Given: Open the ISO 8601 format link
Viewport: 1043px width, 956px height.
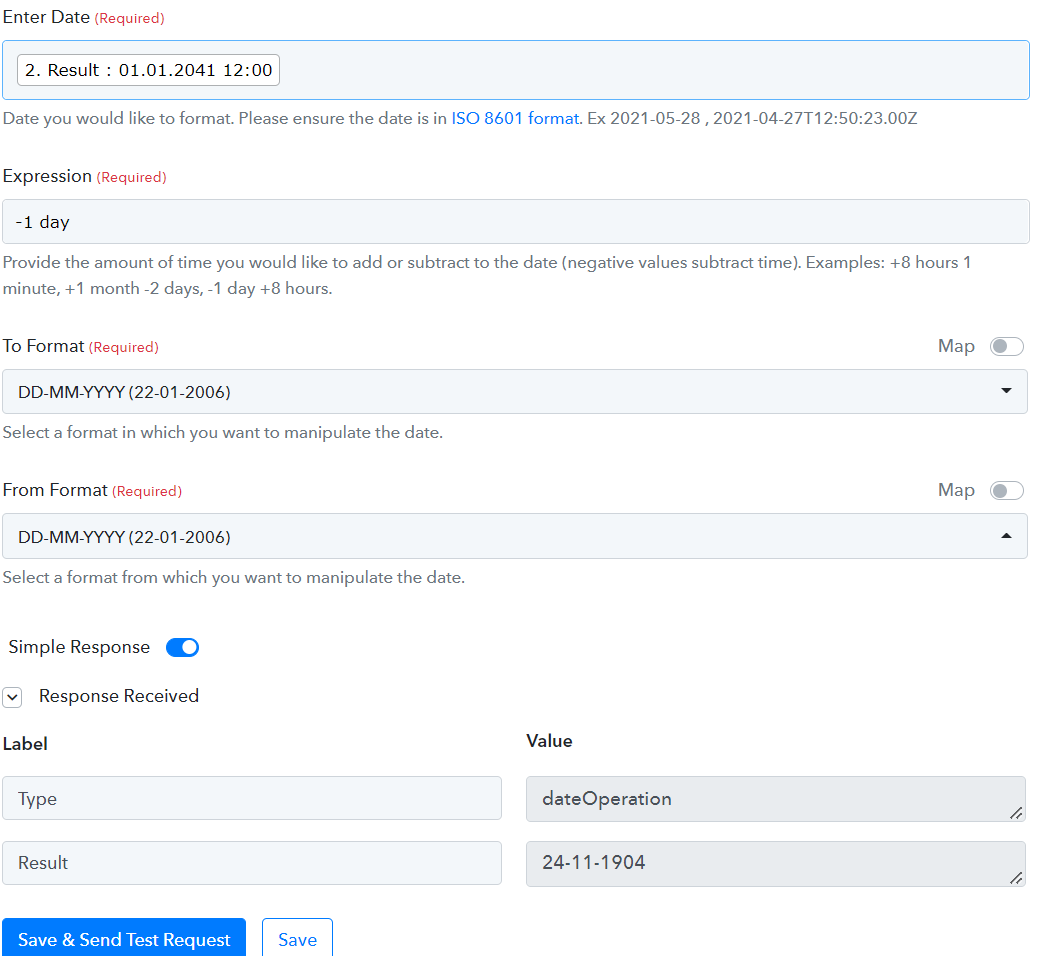Looking at the screenshot, I should (x=516, y=118).
